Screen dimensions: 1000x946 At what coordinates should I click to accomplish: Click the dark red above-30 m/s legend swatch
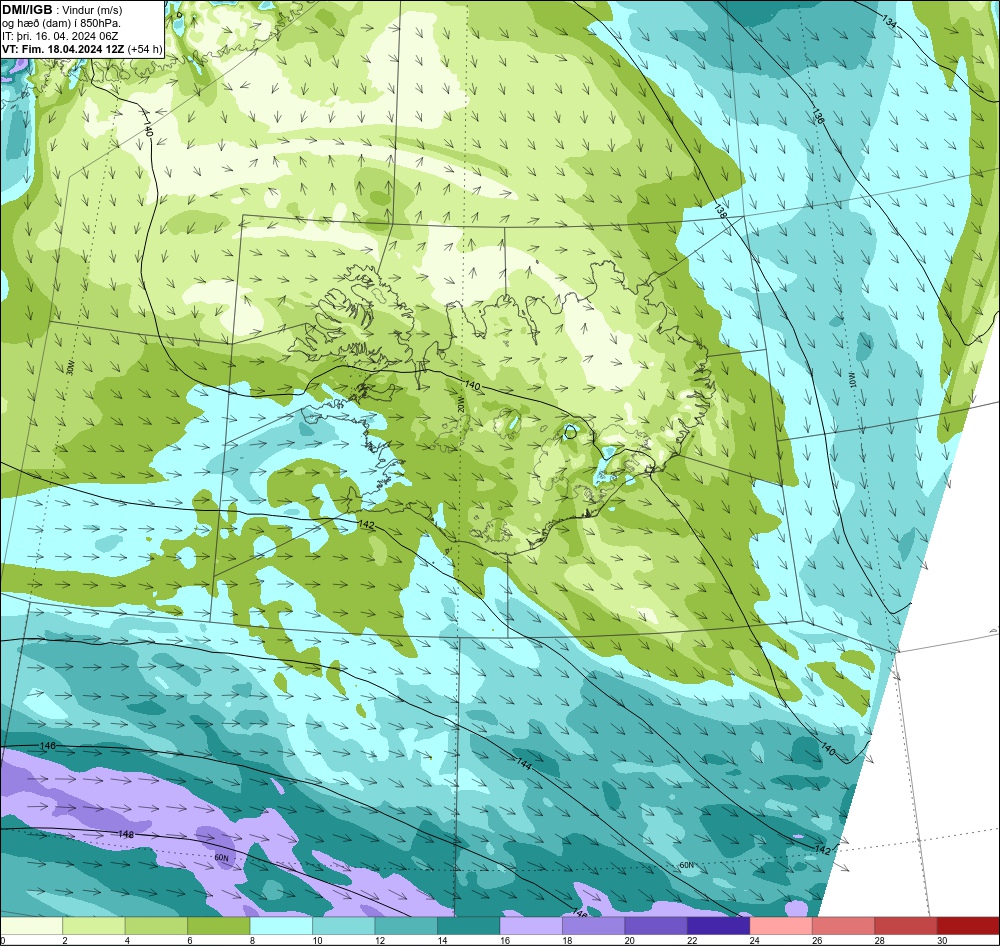pos(969,926)
